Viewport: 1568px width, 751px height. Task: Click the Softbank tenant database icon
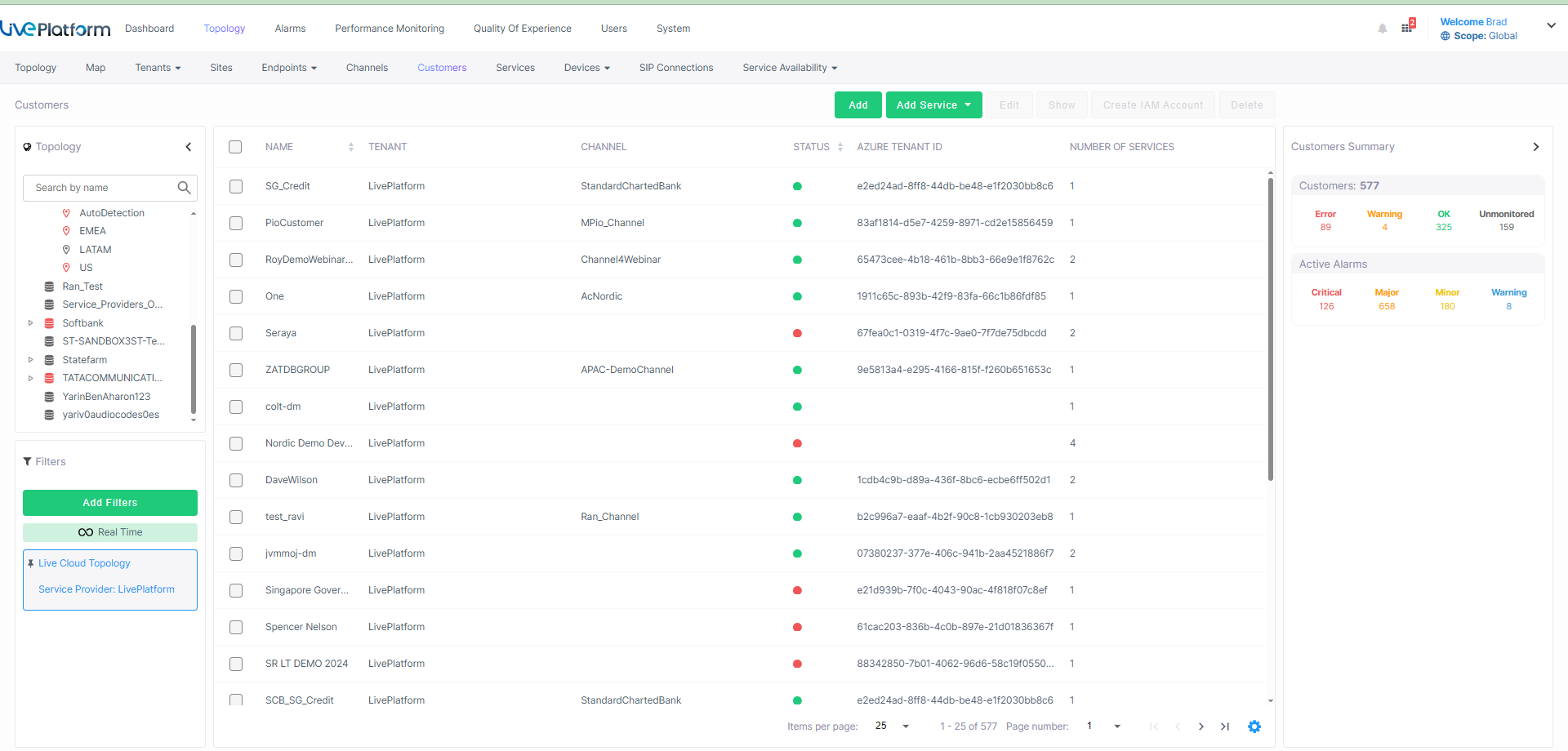49,323
